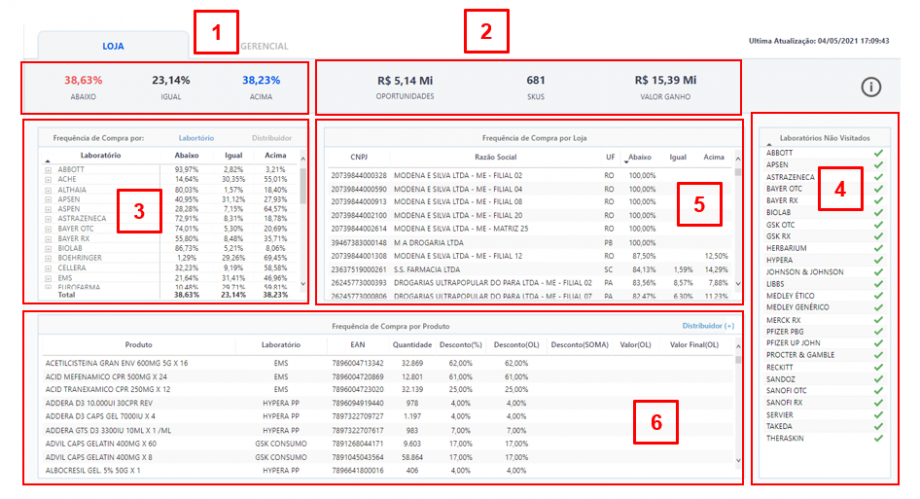Expand the ASTRAZENECA laboratory row
The image size is (920, 499).
[x=49, y=217]
